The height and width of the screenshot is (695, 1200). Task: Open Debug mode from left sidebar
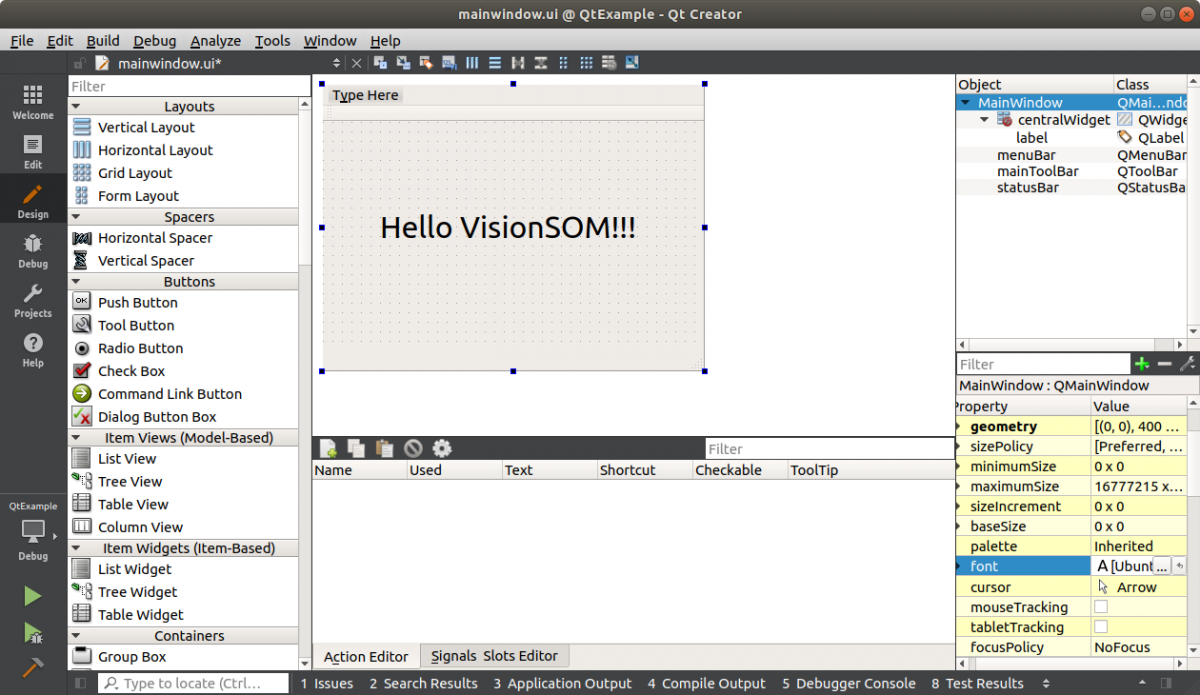pos(33,250)
